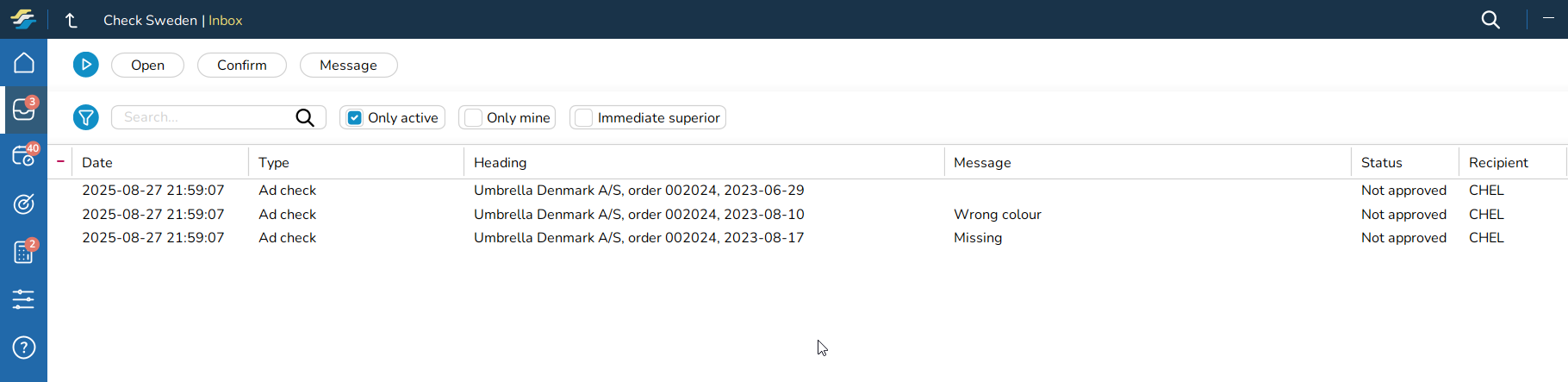Image resolution: width=1568 pixels, height=382 pixels.
Task: Click the blue play action button
Action: pyautogui.click(x=86, y=65)
